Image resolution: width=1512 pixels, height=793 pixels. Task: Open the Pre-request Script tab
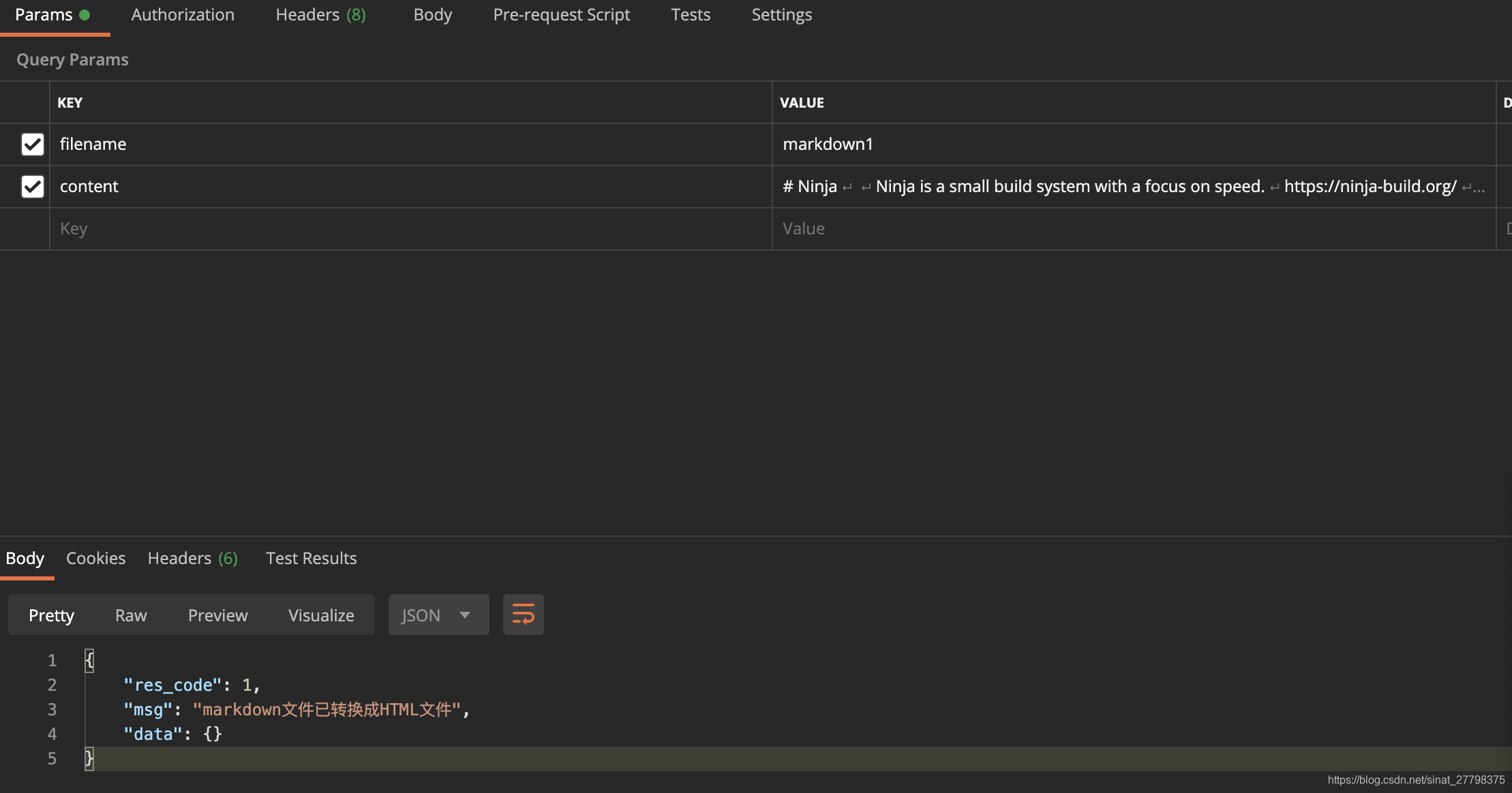pyautogui.click(x=561, y=15)
